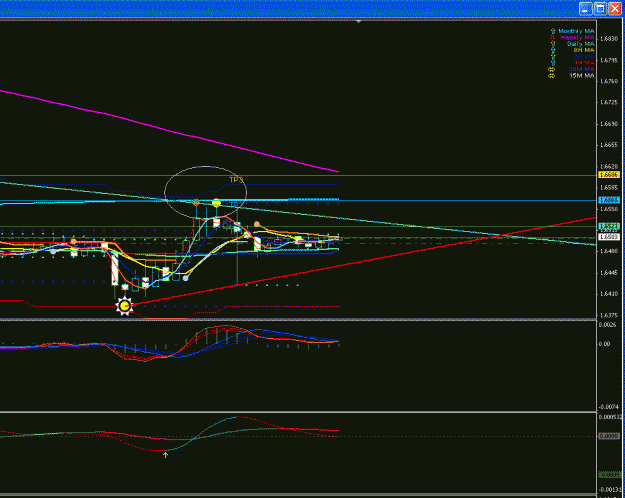Click the 8H MA legend label
This screenshot has height=498, width=625.
point(584,50)
